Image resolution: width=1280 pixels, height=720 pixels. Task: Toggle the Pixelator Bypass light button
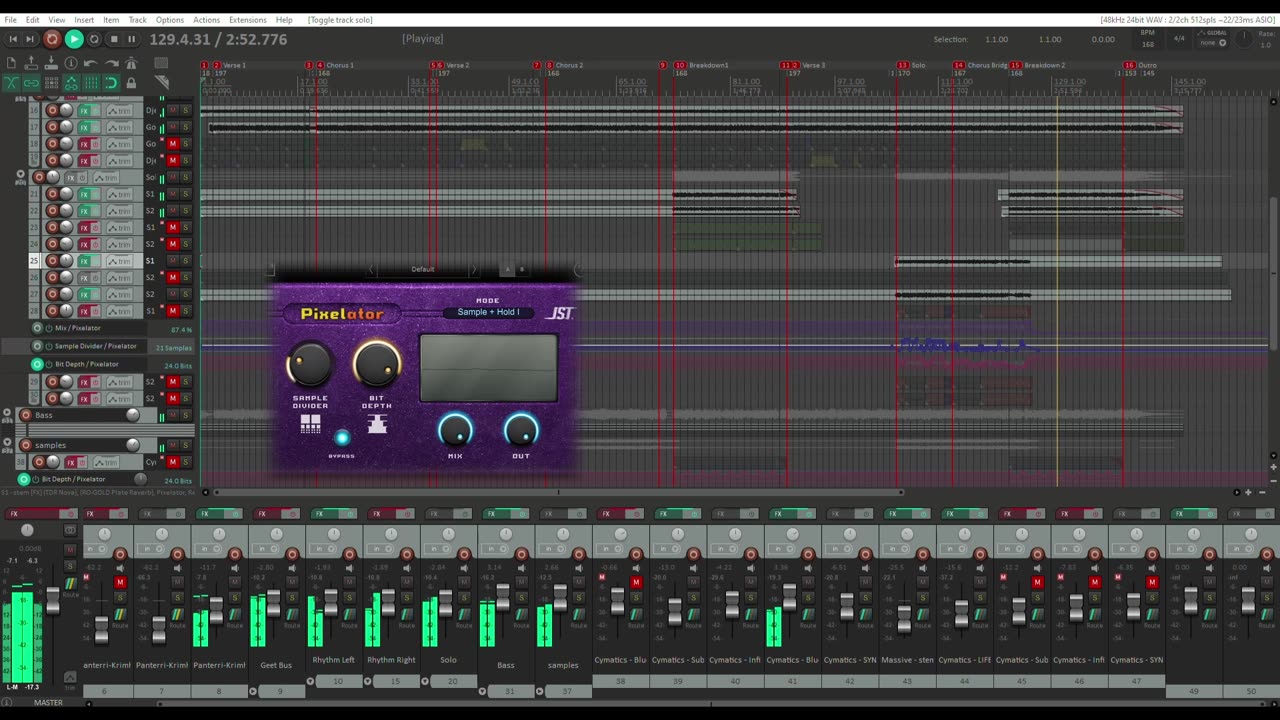click(342, 438)
